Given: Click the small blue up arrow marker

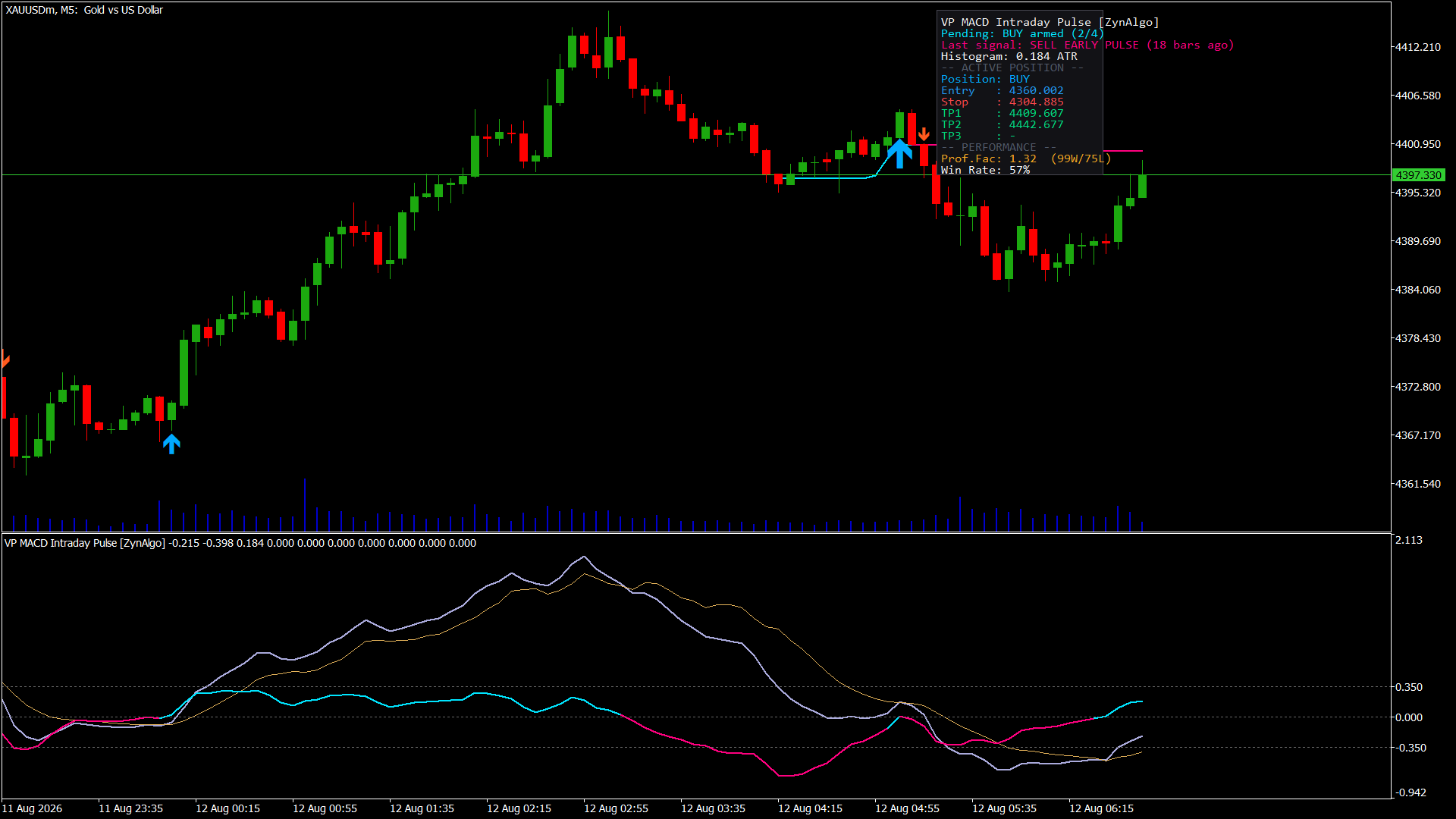Looking at the screenshot, I should pos(172,444).
